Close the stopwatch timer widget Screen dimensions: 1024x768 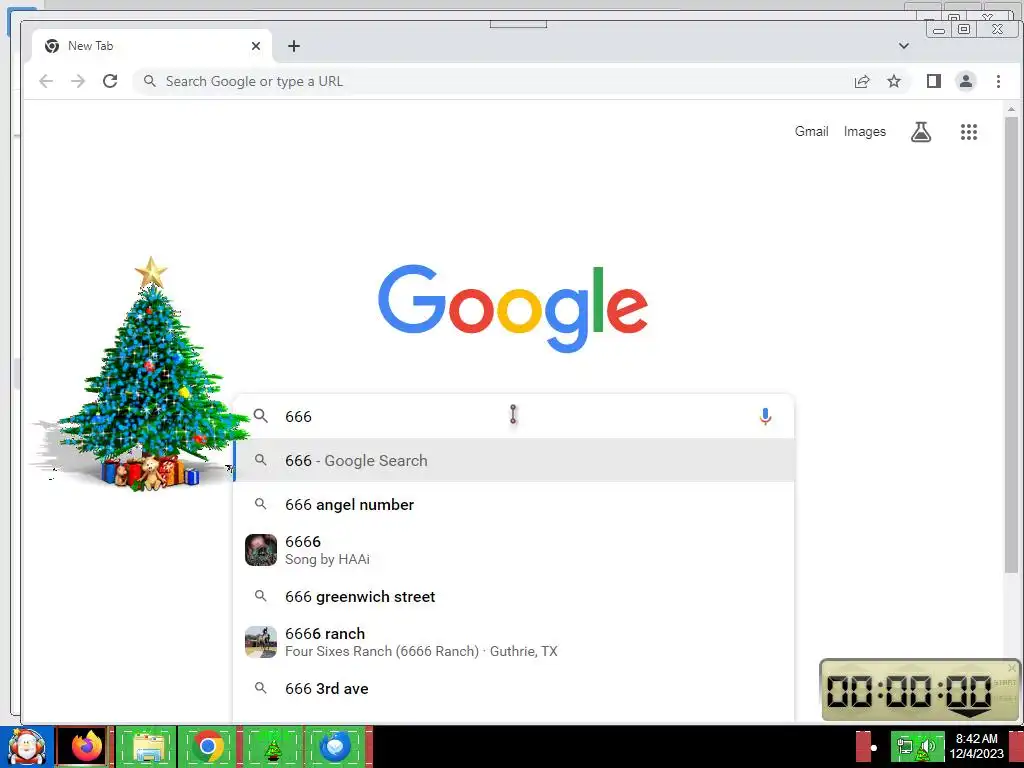[1012, 667]
